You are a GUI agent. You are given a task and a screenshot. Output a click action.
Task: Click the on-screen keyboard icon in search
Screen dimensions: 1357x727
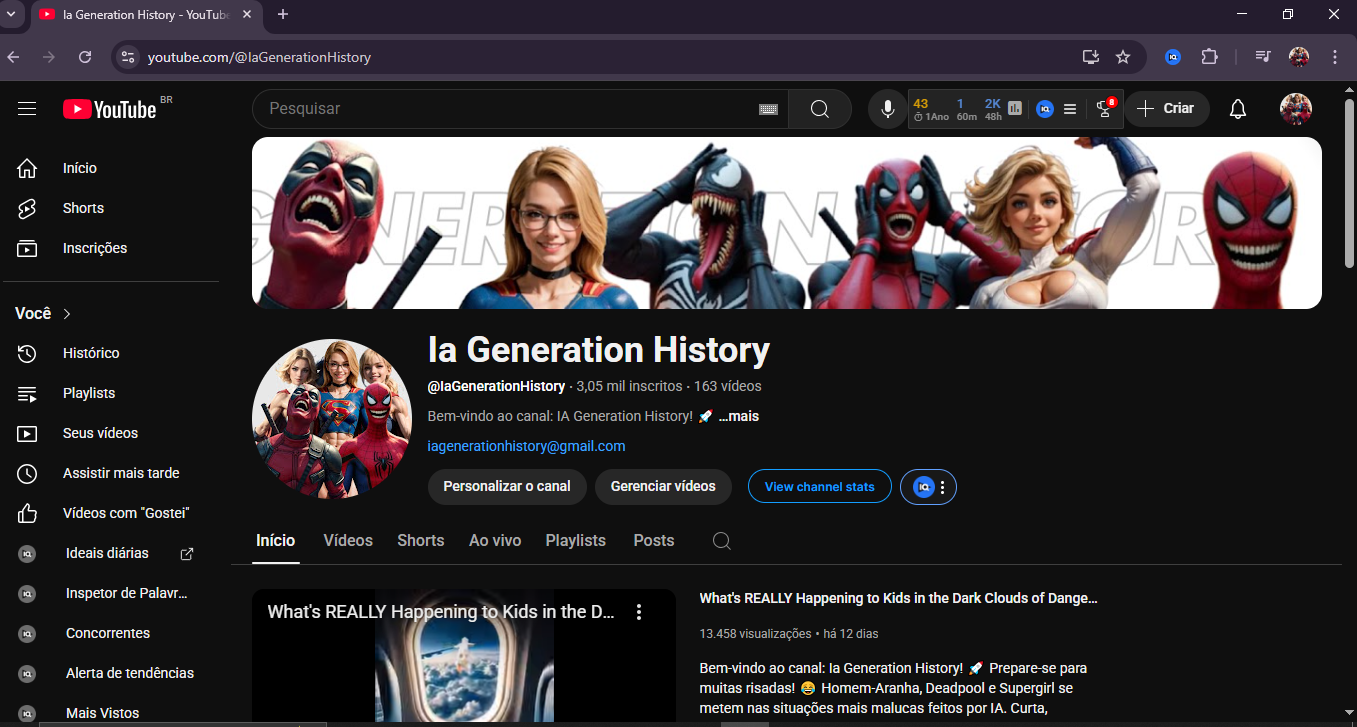(768, 109)
